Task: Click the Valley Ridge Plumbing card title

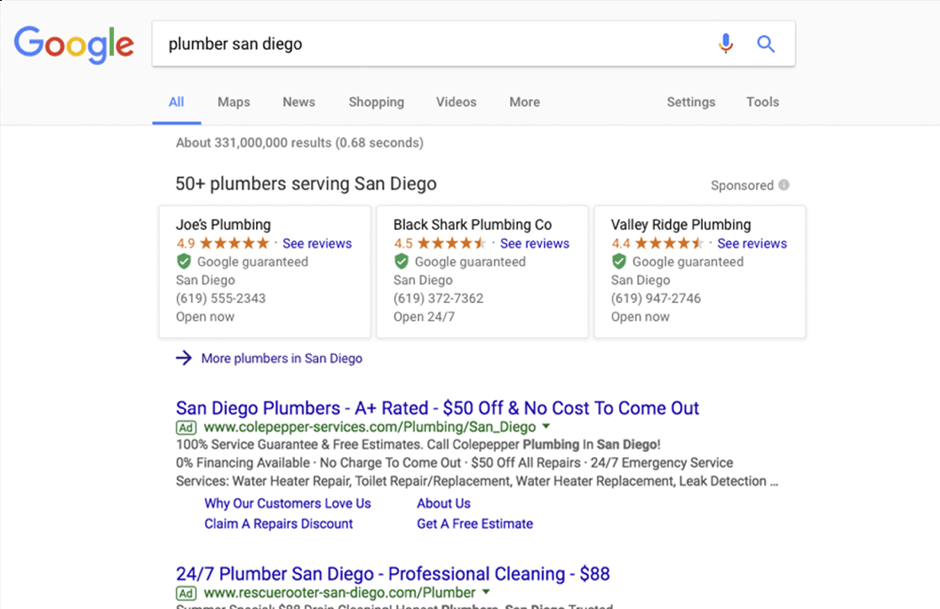Action: 681,225
